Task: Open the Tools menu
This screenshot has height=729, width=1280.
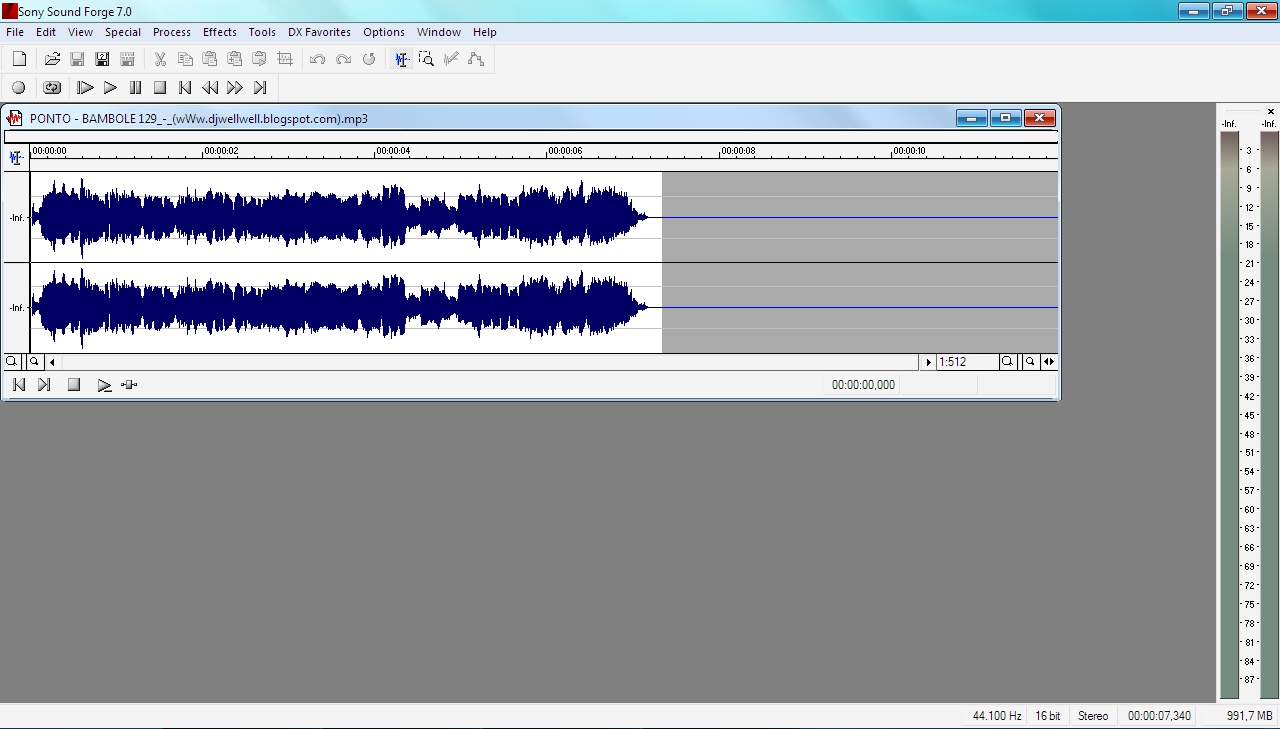Action: click(262, 32)
